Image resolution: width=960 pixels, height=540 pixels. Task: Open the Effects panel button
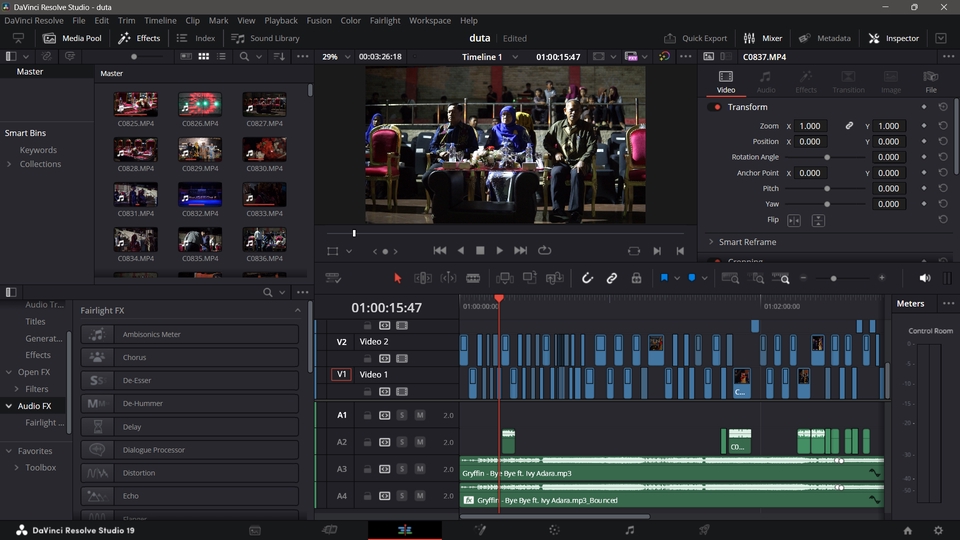[139, 38]
